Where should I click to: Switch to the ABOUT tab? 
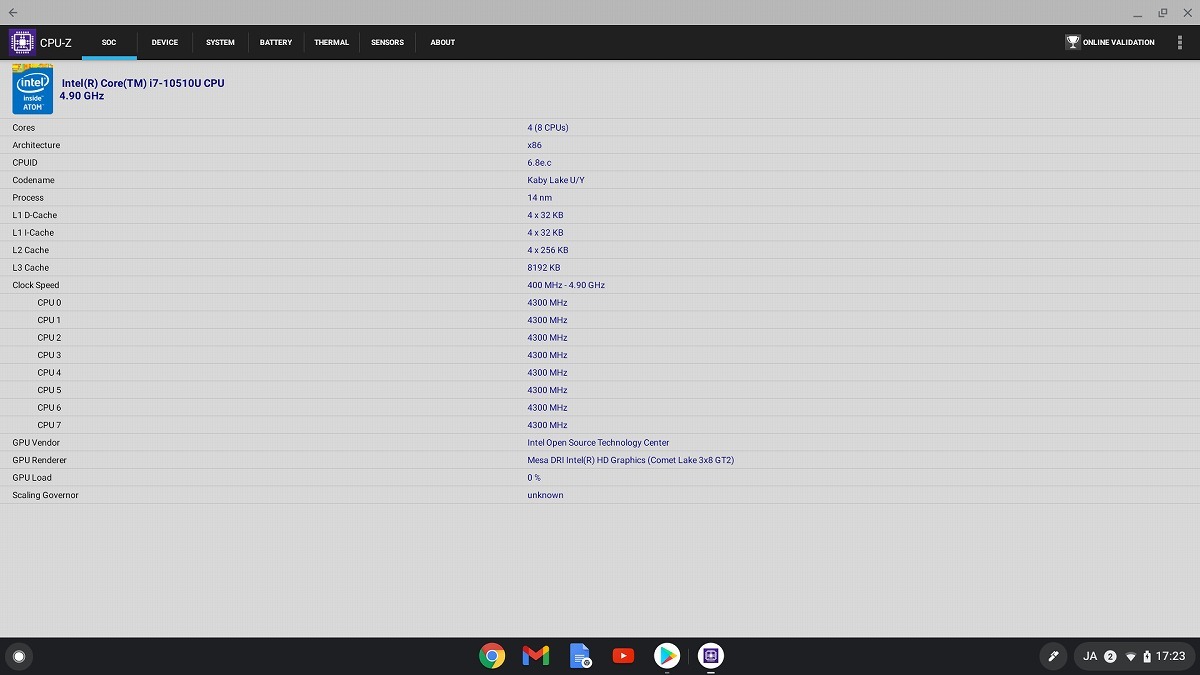click(x=443, y=42)
